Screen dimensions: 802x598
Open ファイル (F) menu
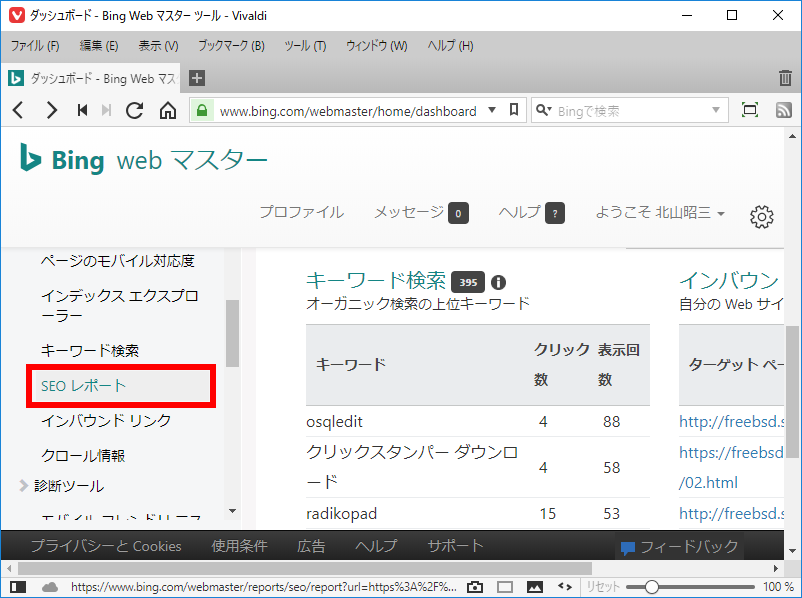click(x=35, y=46)
